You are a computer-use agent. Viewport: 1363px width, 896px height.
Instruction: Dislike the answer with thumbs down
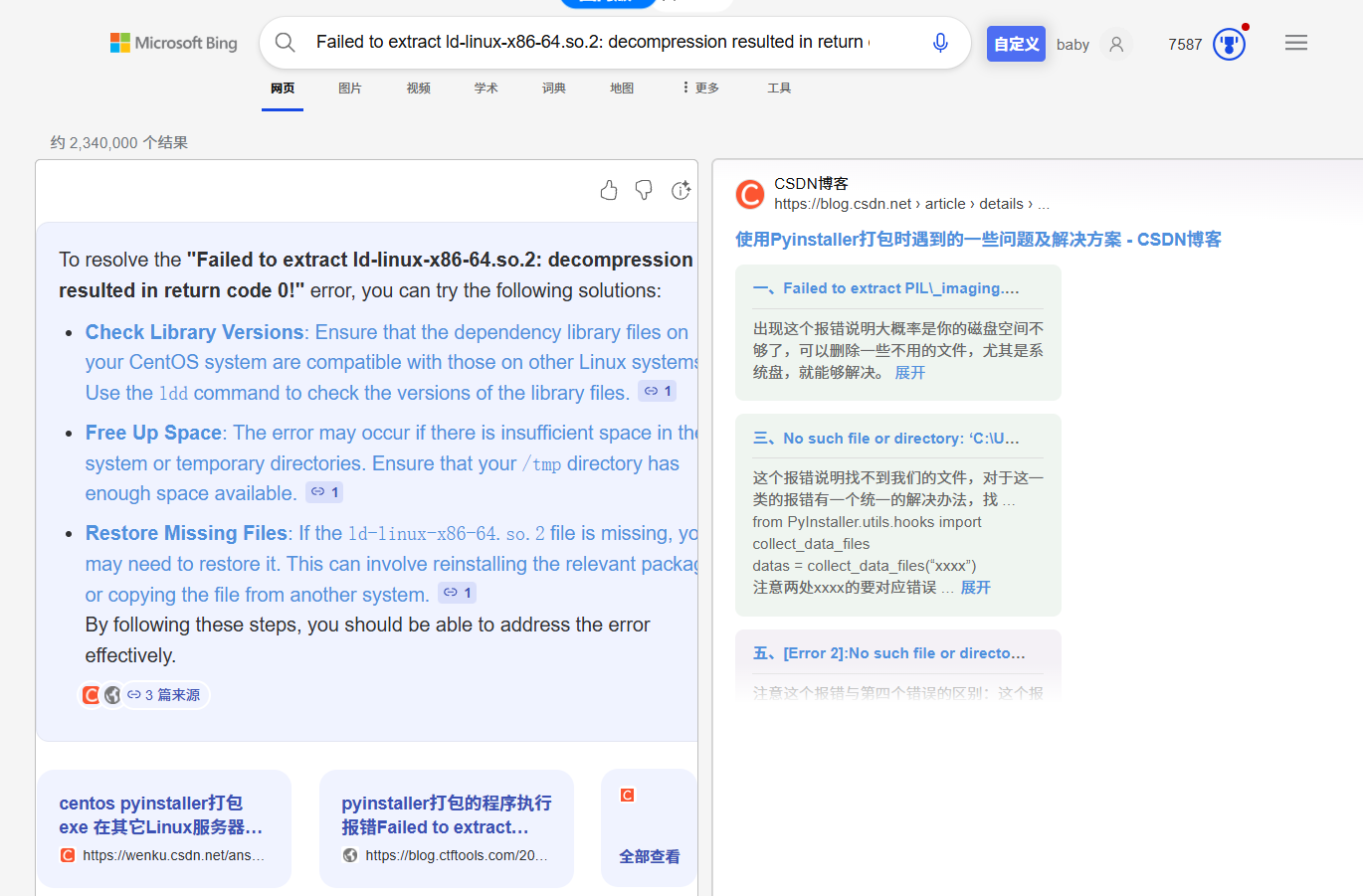tap(644, 190)
